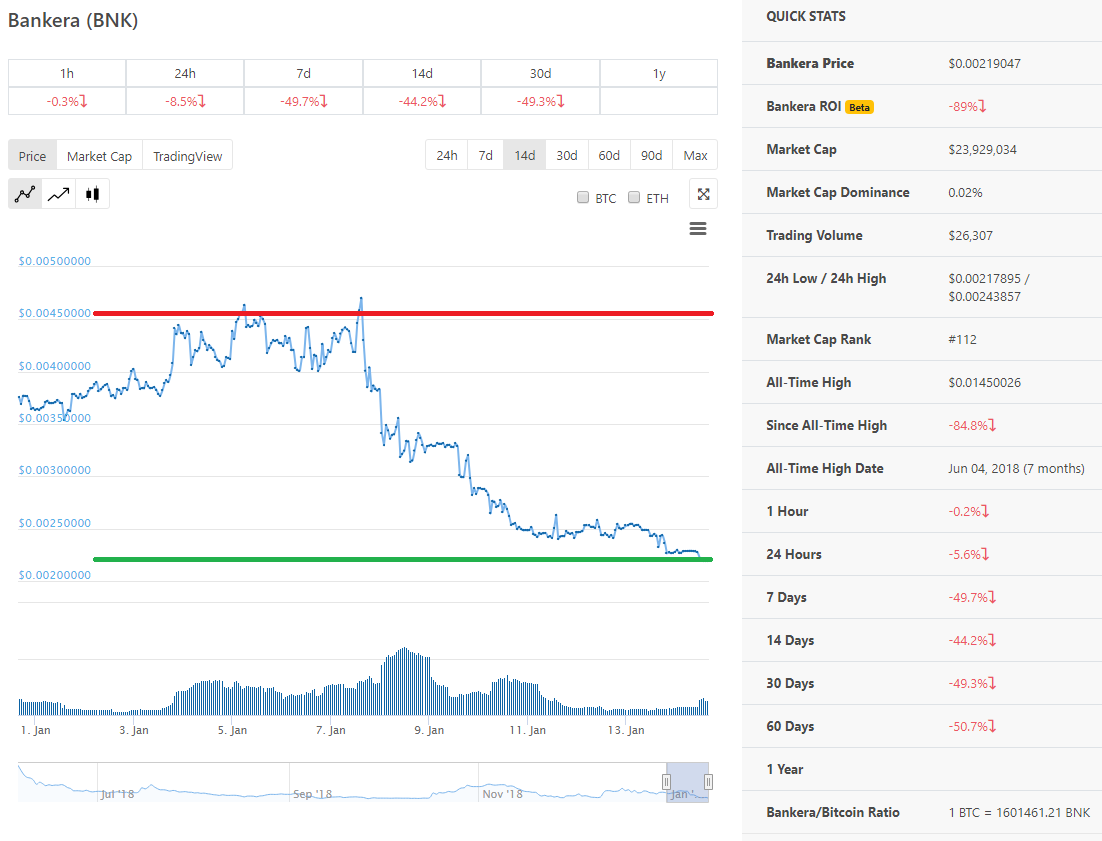Click the 1y performance header cell
The height and width of the screenshot is (841, 1102).
[x=659, y=73]
